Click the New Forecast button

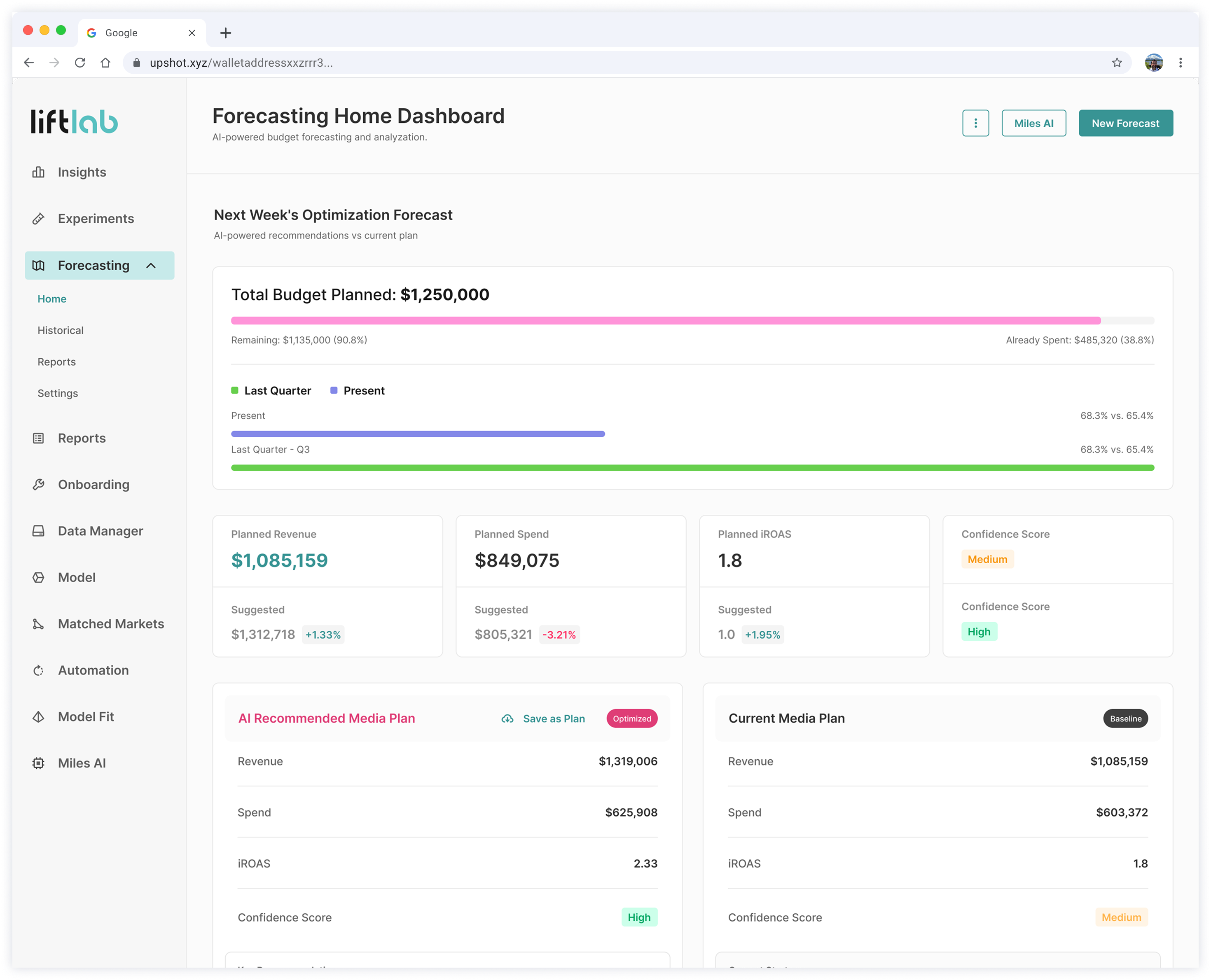tap(1125, 123)
